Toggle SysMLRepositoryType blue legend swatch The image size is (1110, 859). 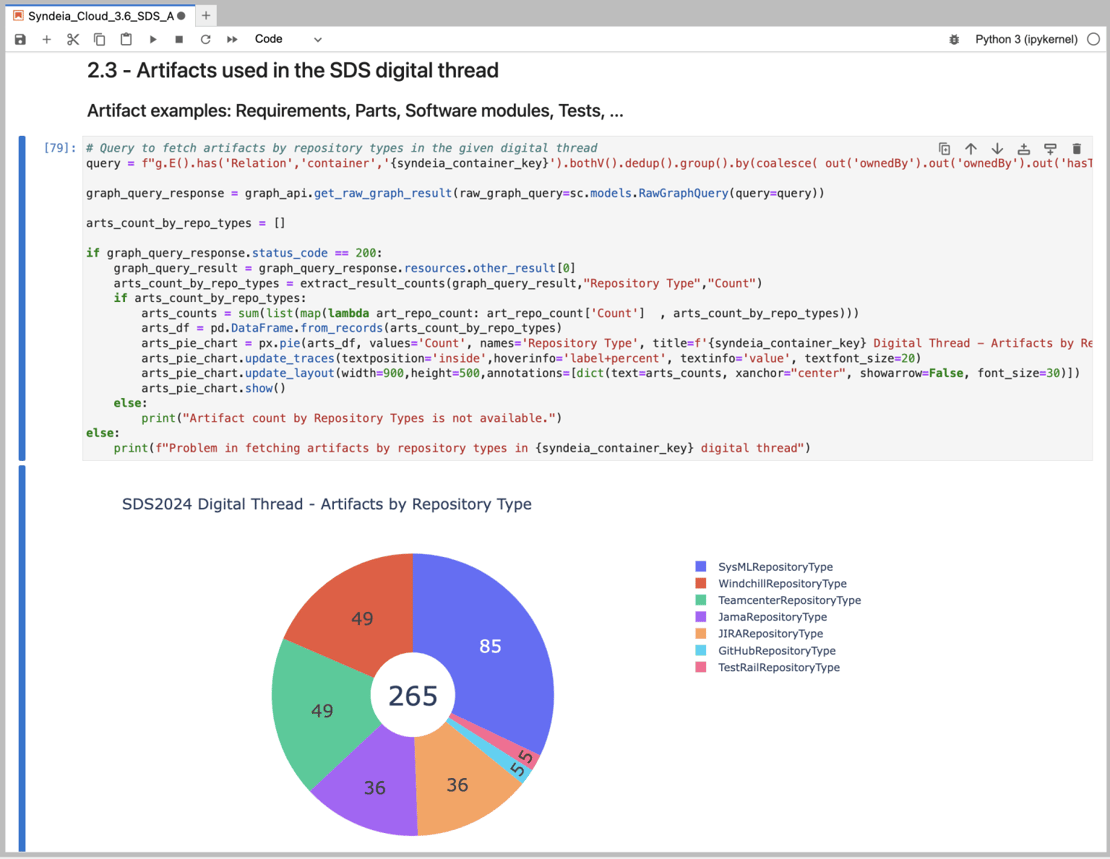coord(701,567)
